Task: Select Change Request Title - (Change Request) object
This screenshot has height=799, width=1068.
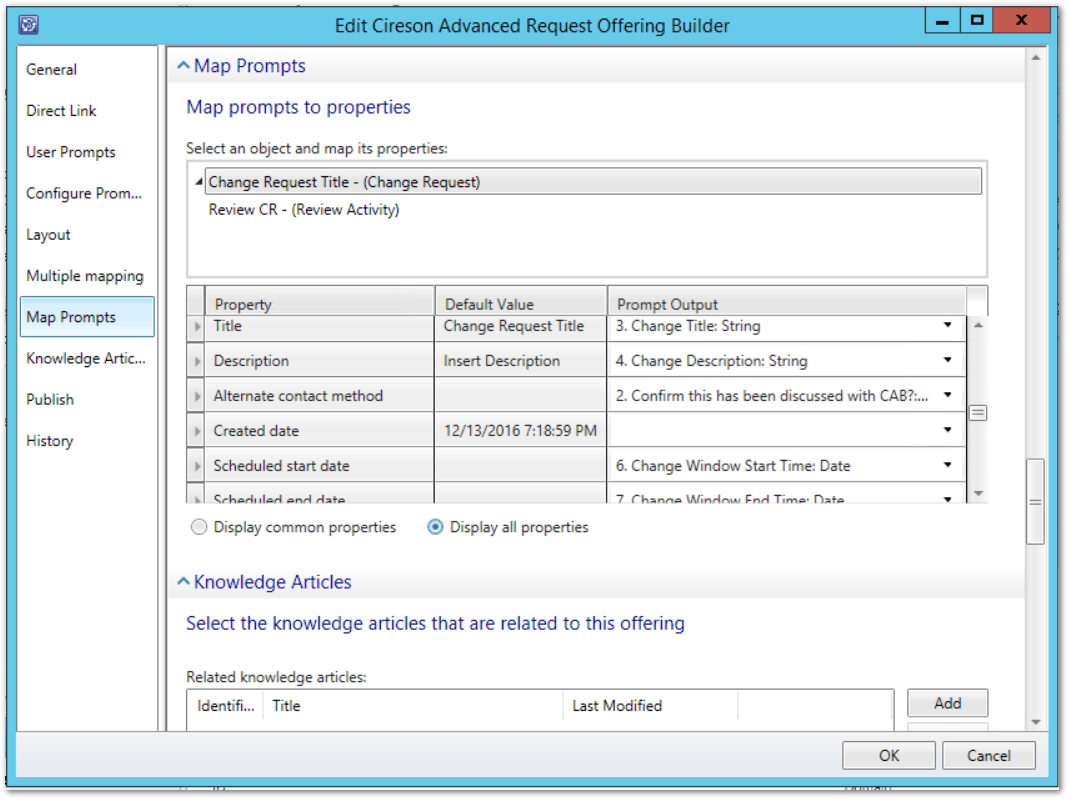Action: [593, 182]
